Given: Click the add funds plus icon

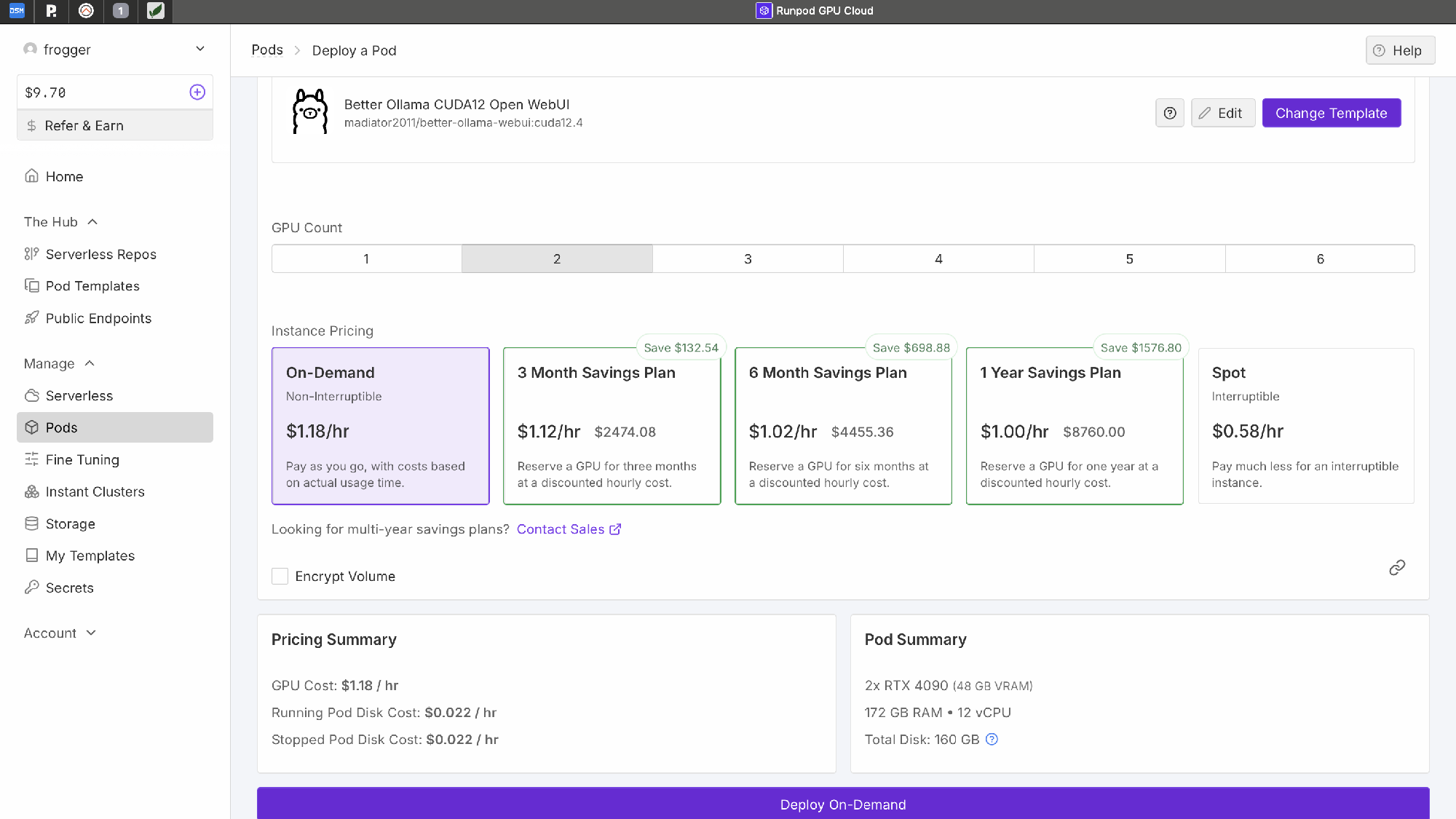Looking at the screenshot, I should point(197,92).
